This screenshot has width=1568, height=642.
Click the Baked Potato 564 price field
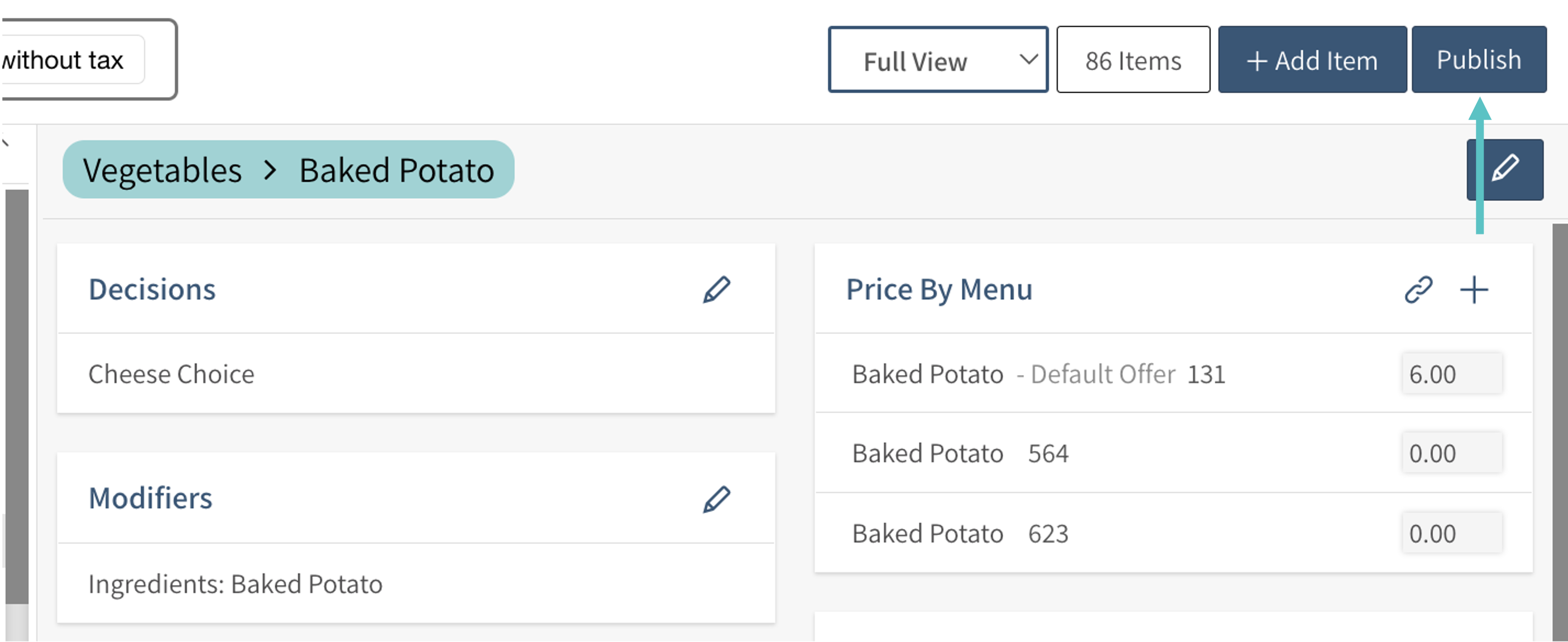[1452, 453]
